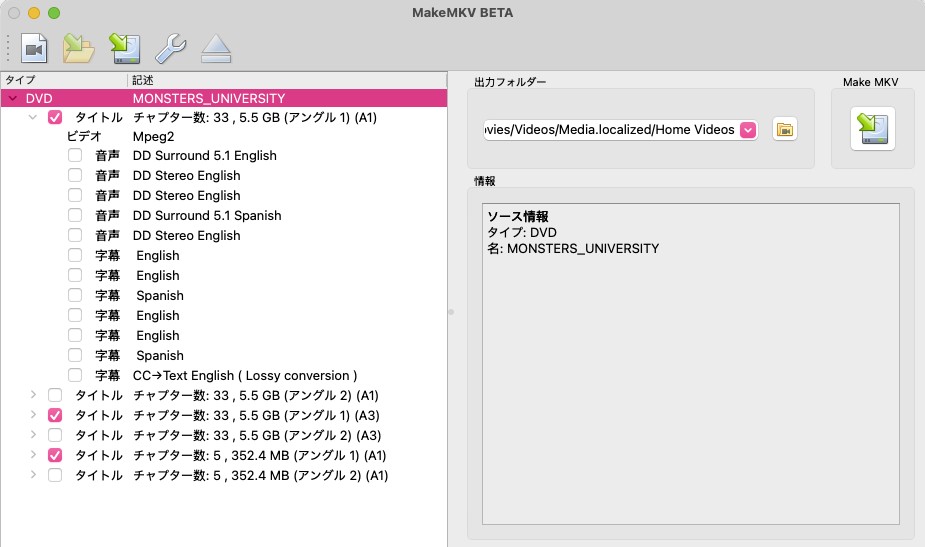Screen dimensions: 925x547
Task: Click the タイプ column header
Action: click(x=64, y=80)
